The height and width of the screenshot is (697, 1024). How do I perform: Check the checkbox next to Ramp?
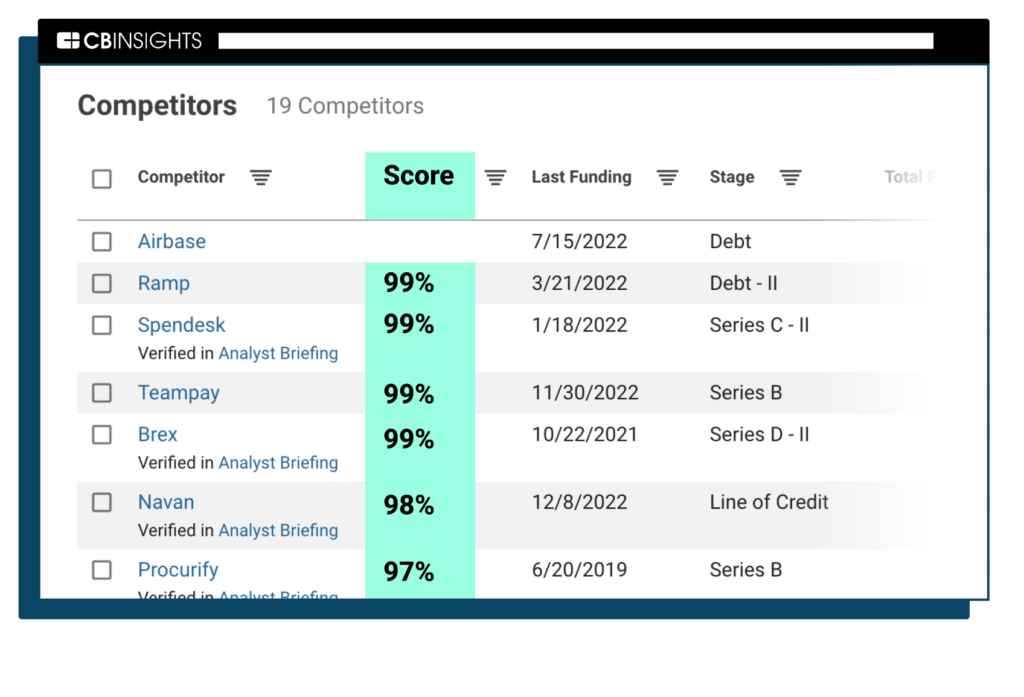(101, 283)
